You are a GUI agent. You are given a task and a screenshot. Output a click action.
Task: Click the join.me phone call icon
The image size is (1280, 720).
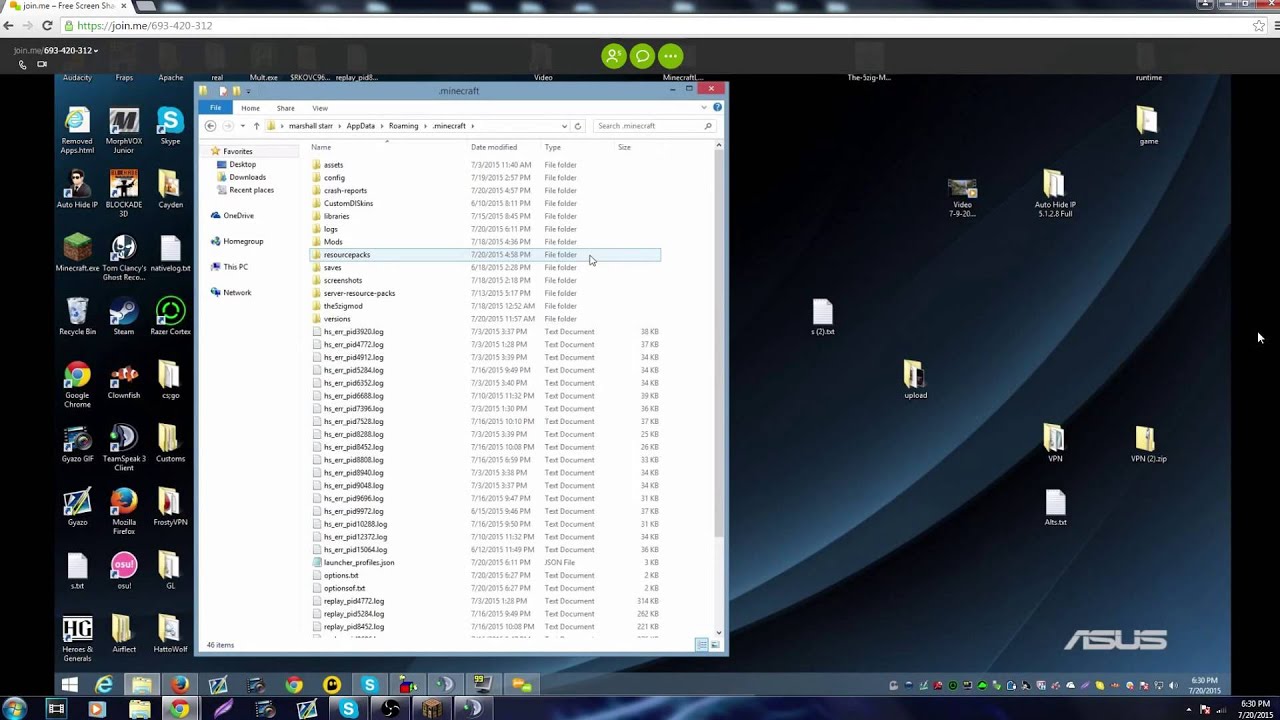pyautogui.click(x=22, y=65)
